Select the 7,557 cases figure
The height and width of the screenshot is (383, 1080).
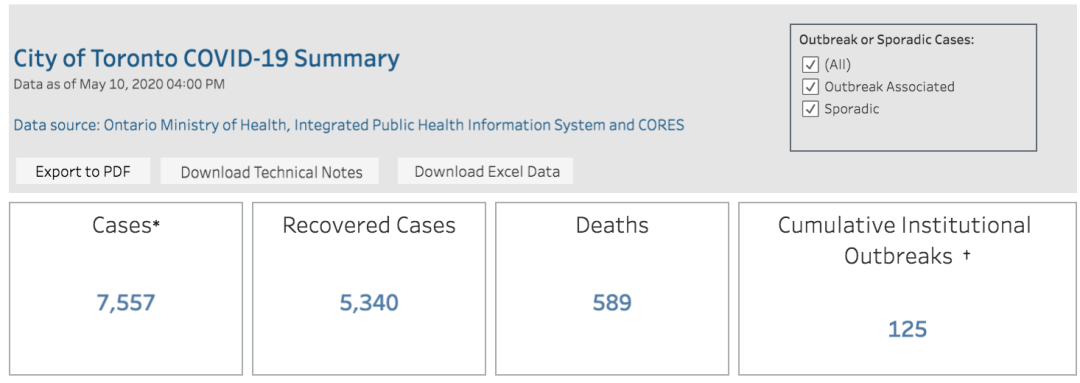tap(125, 302)
